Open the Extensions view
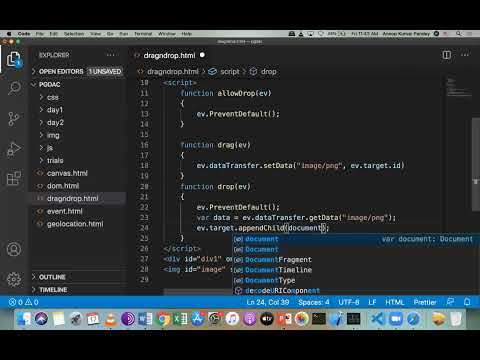 pos(14,178)
